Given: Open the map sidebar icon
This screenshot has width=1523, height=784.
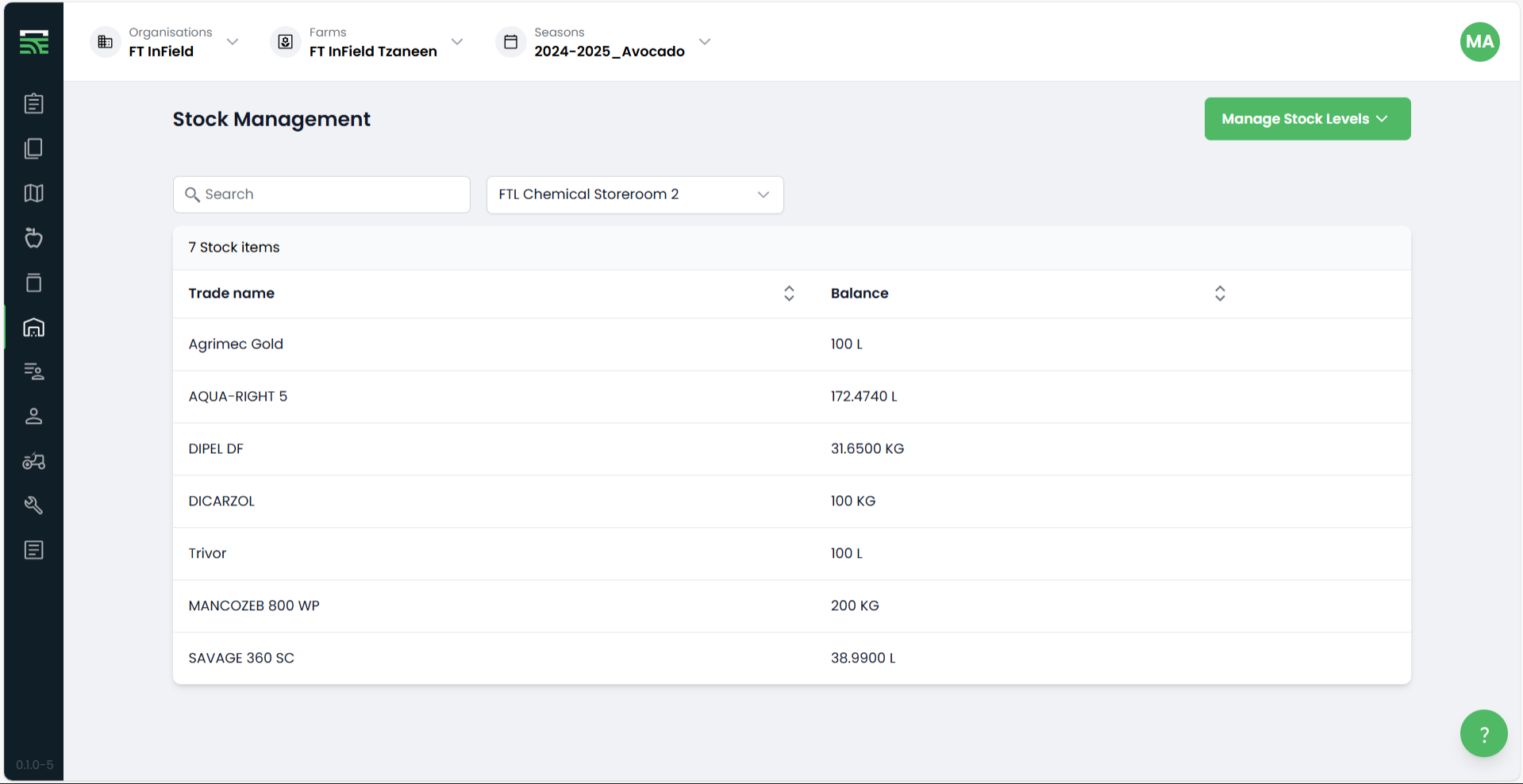Looking at the screenshot, I should (34, 194).
